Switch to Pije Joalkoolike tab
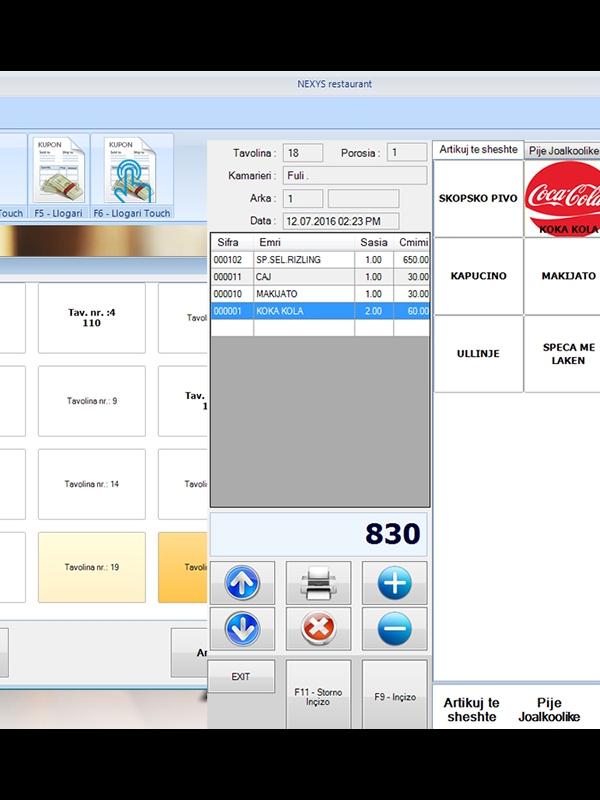The image size is (600, 800). coord(563,150)
